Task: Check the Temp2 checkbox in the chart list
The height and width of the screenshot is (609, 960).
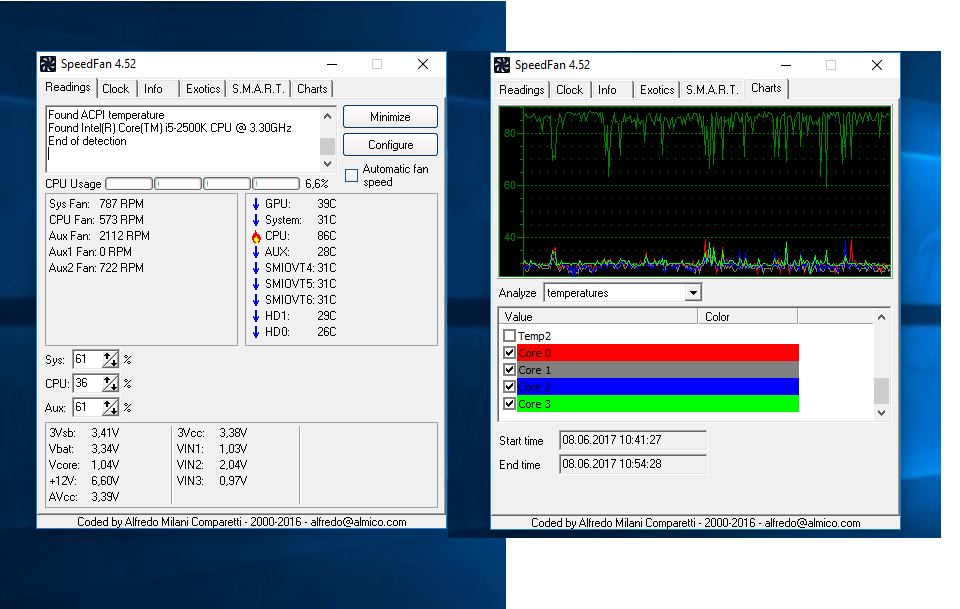Action: point(509,335)
